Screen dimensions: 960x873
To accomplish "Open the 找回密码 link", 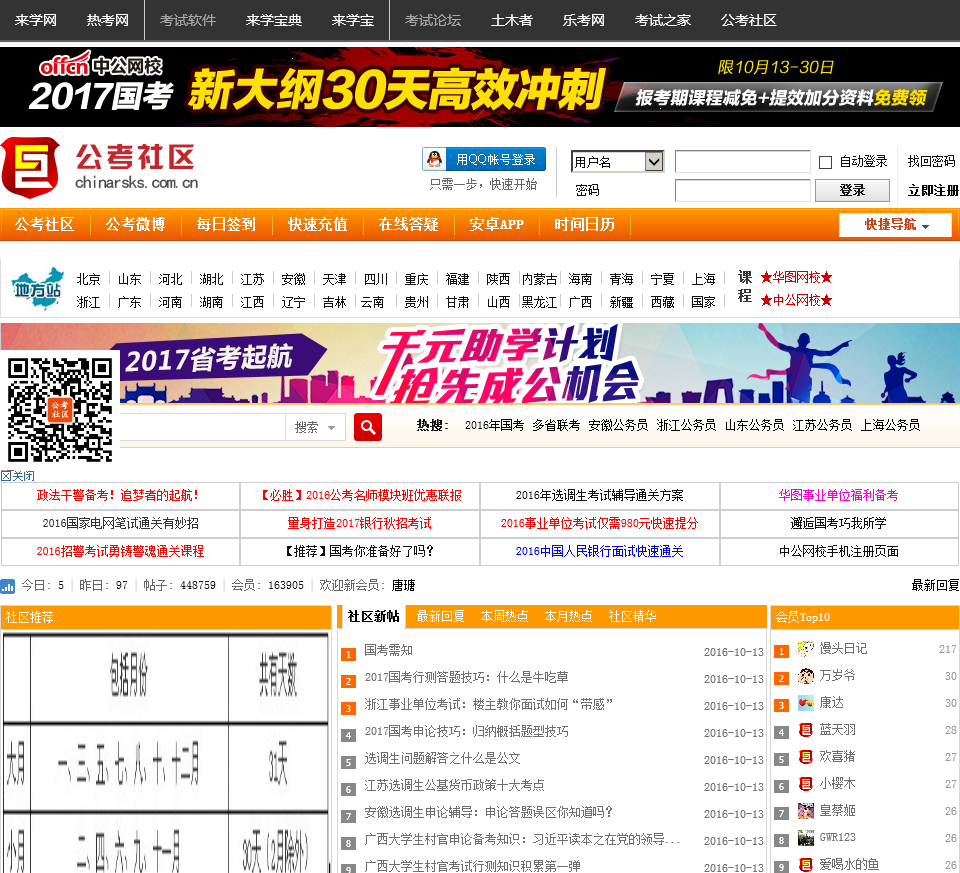I will (931, 162).
